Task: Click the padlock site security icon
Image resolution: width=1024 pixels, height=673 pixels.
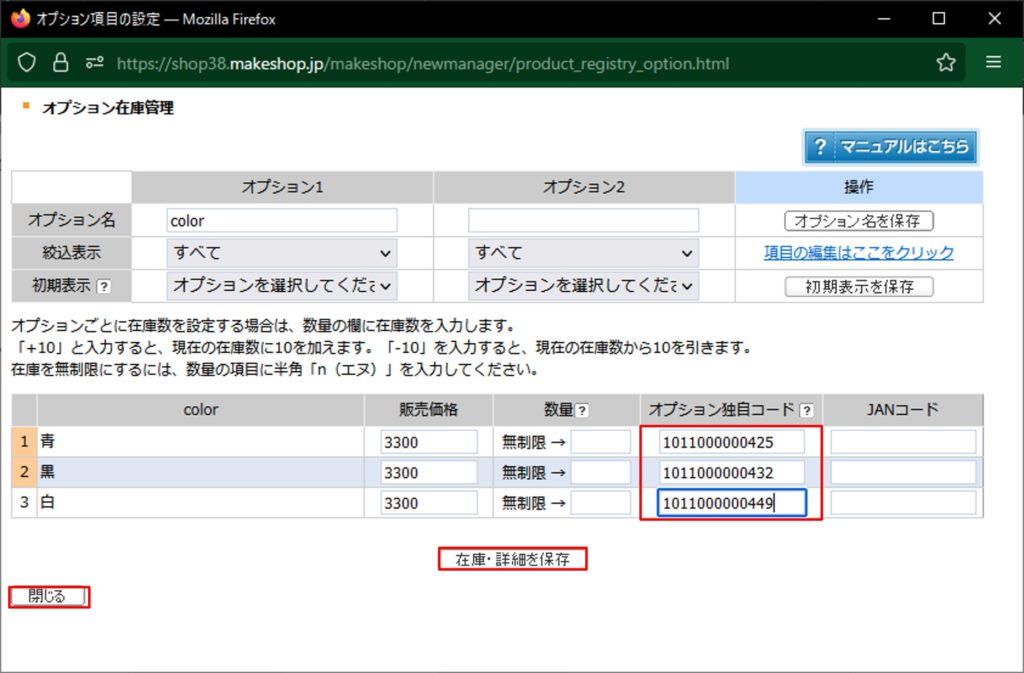Action: (x=61, y=63)
